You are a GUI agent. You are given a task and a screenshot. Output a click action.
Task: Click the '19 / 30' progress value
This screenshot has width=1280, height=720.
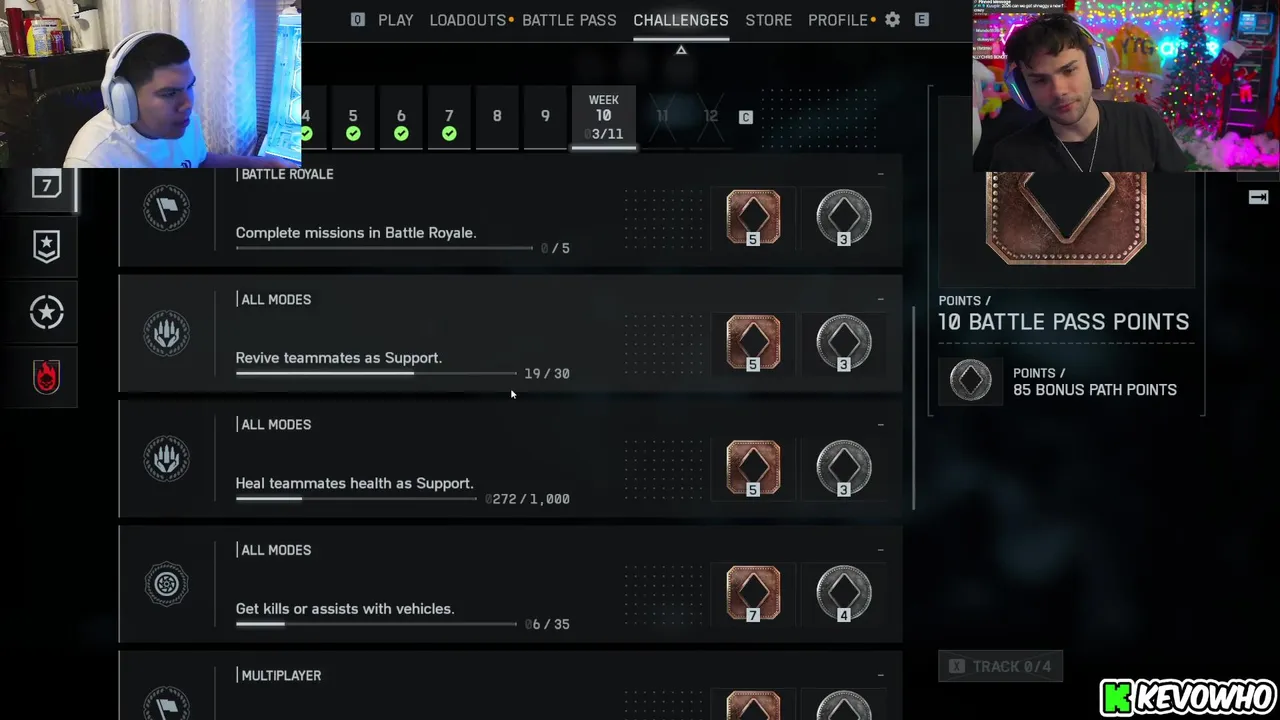[x=547, y=373]
